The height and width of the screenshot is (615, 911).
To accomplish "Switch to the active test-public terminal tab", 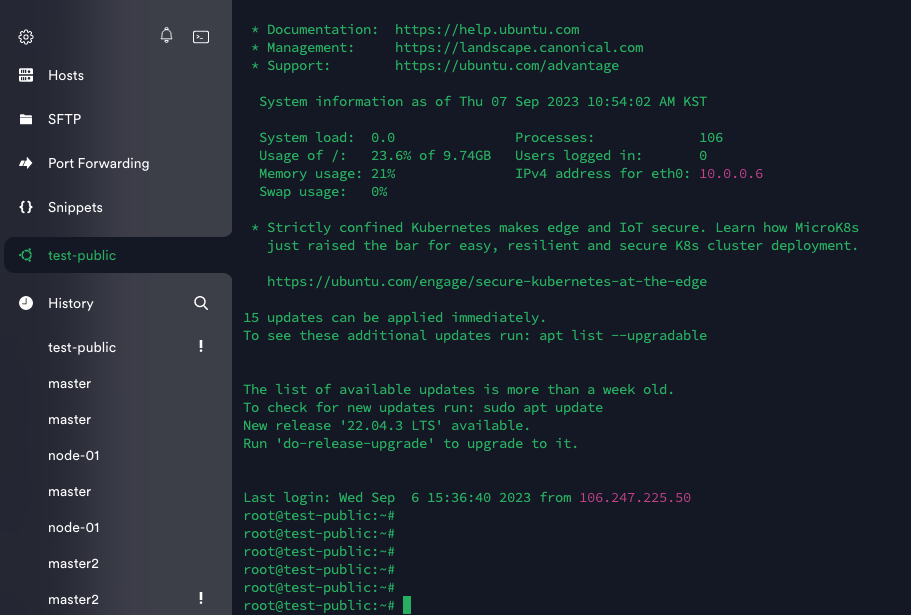I will coord(118,255).
